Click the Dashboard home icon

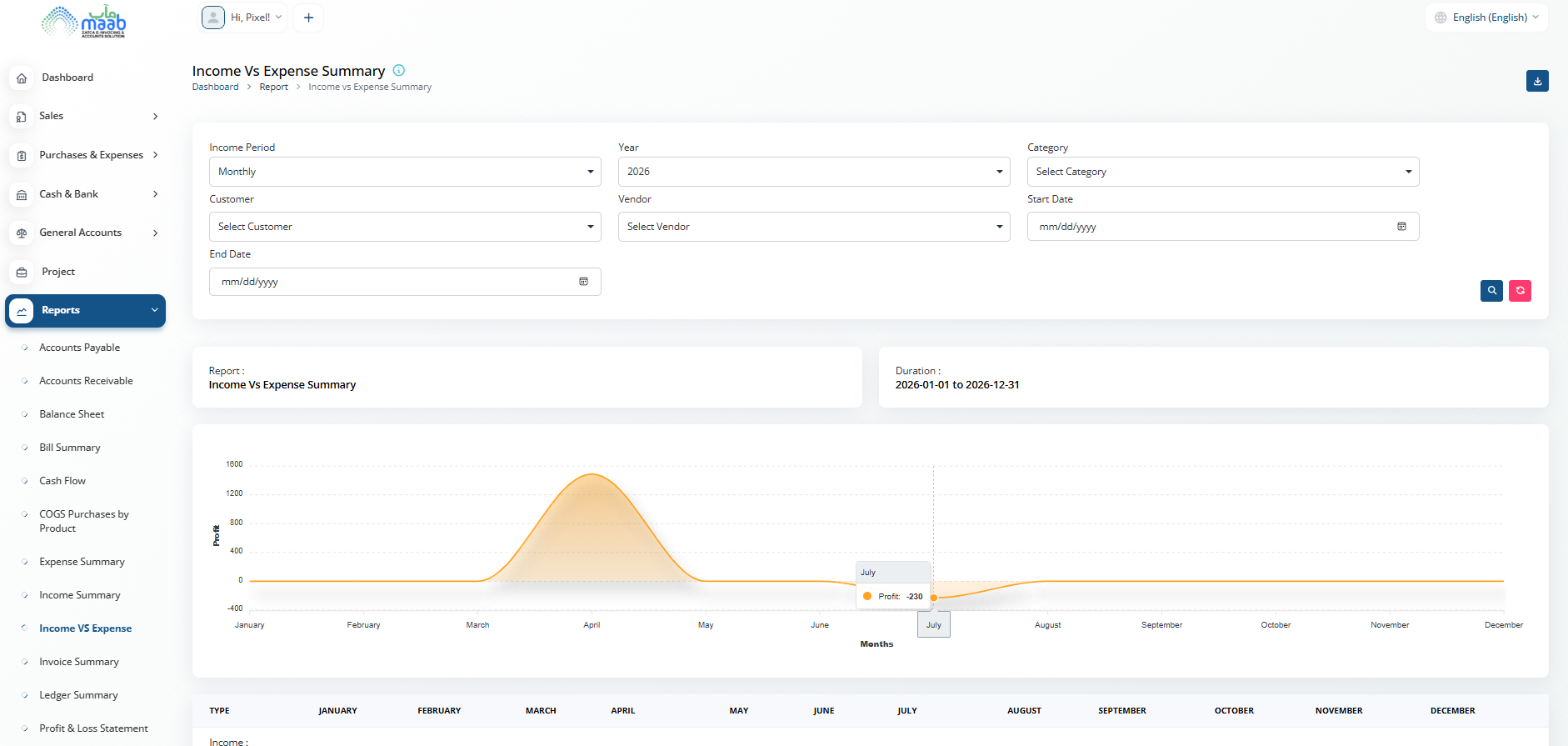coord(22,78)
